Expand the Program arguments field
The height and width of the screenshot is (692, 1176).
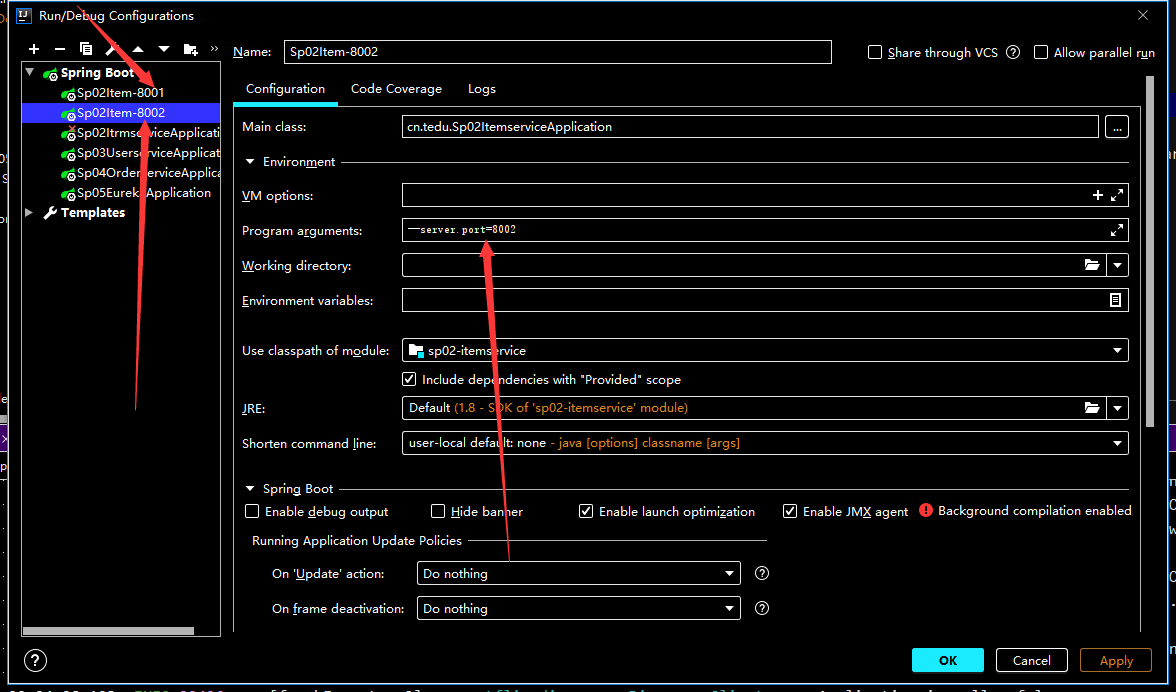click(x=1117, y=230)
